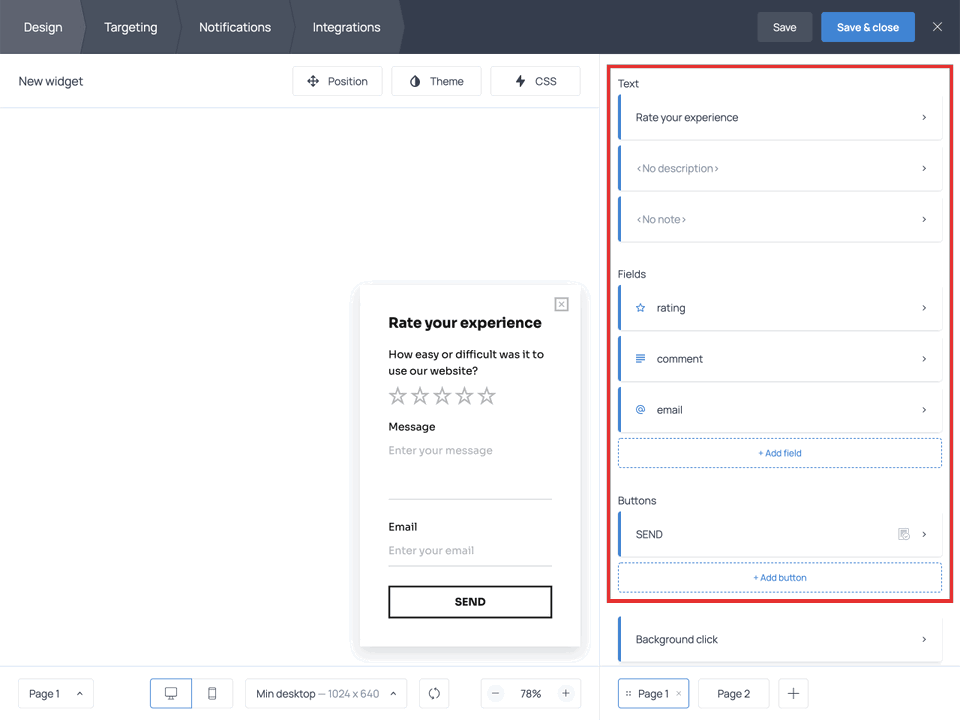The width and height of the screenshot is (960, 720).
Task: Open the Page 2 tab
Action: click(x=733, y=693)
